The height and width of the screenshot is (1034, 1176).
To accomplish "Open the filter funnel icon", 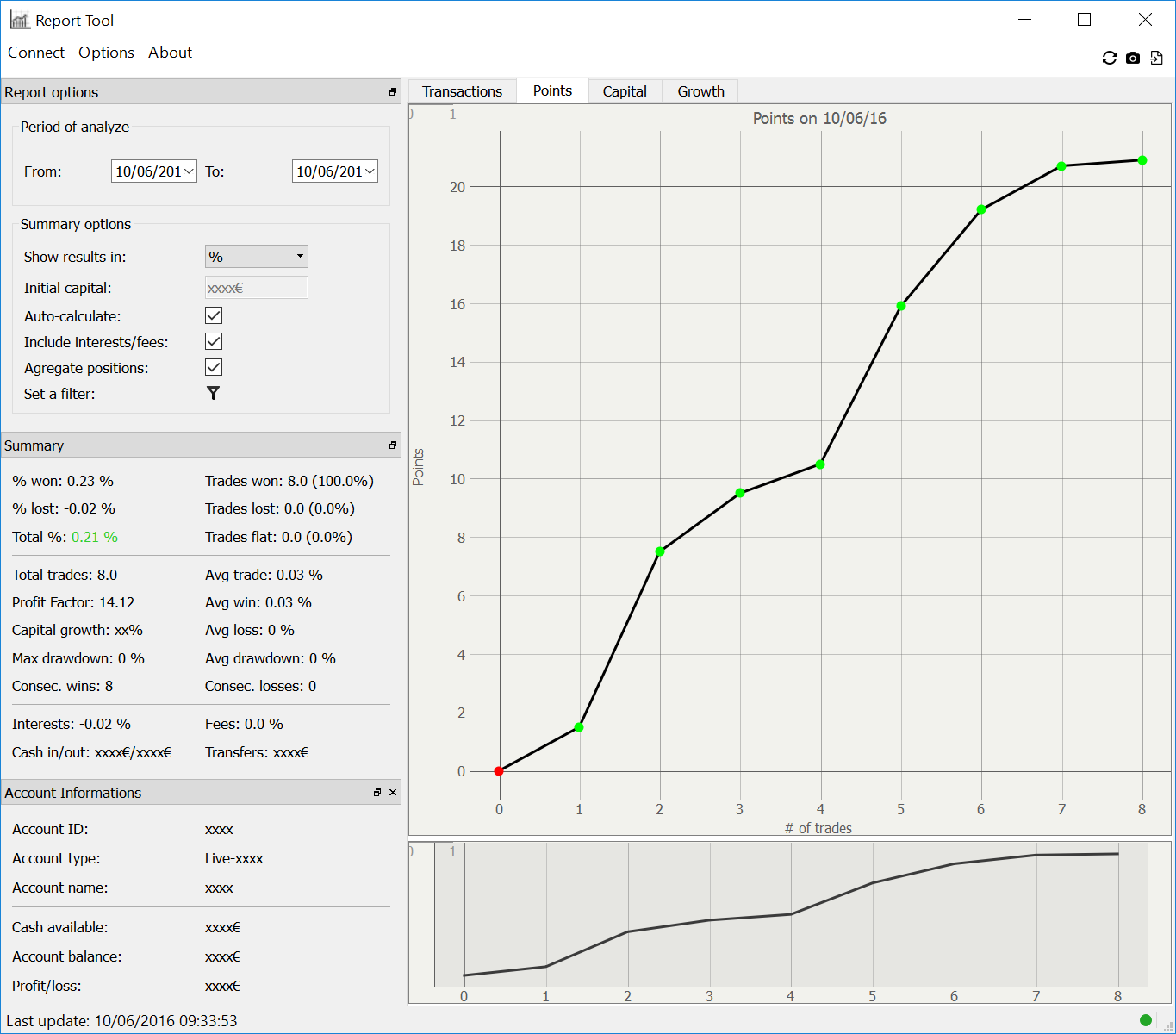I will click(213, 393).
